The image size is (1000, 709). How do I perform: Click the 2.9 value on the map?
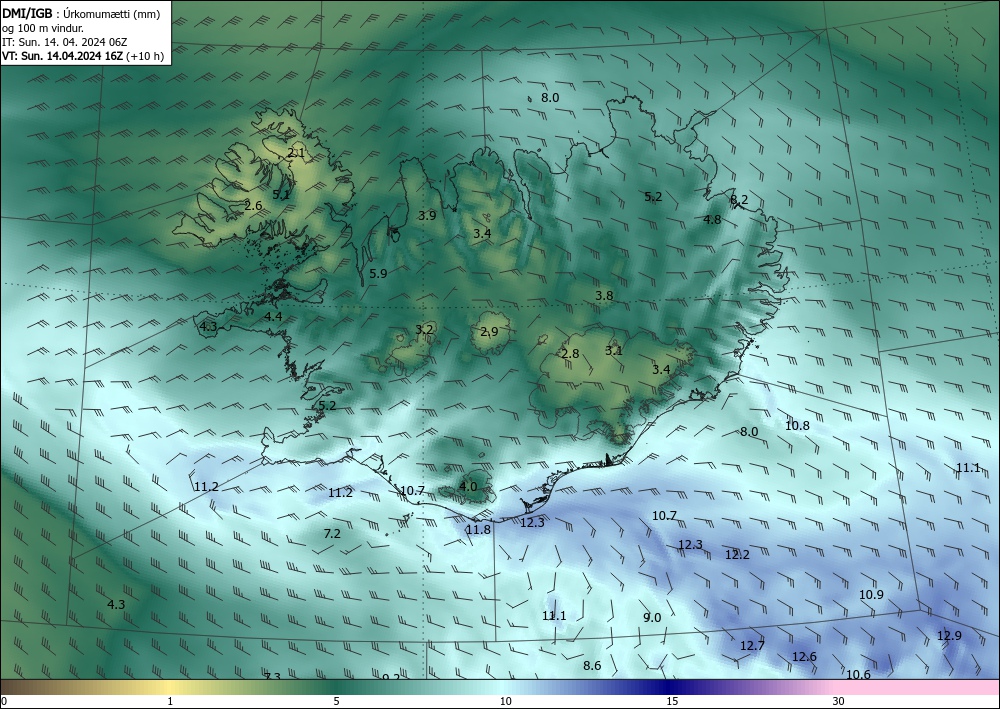489,332
